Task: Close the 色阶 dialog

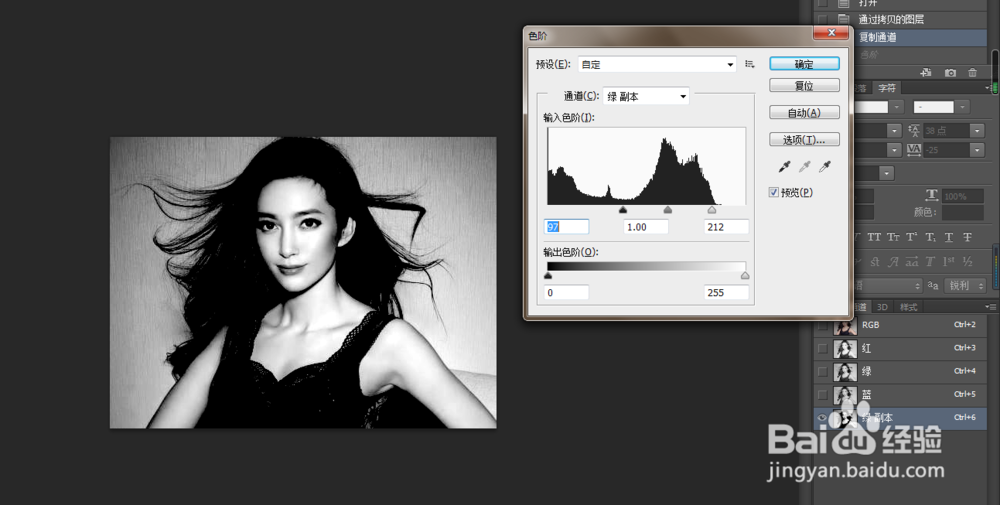Action: tap(831, 33)
